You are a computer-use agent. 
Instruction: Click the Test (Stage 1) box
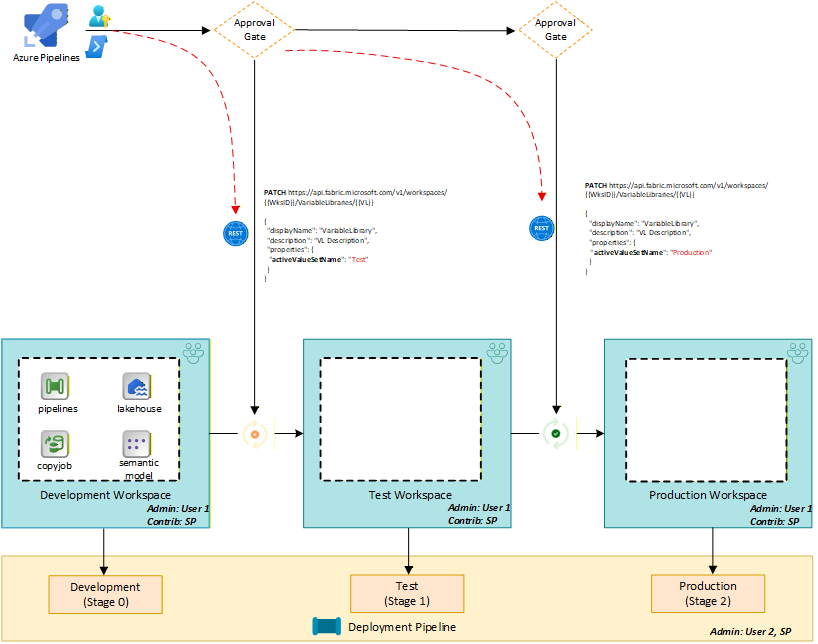coord(407,594)
